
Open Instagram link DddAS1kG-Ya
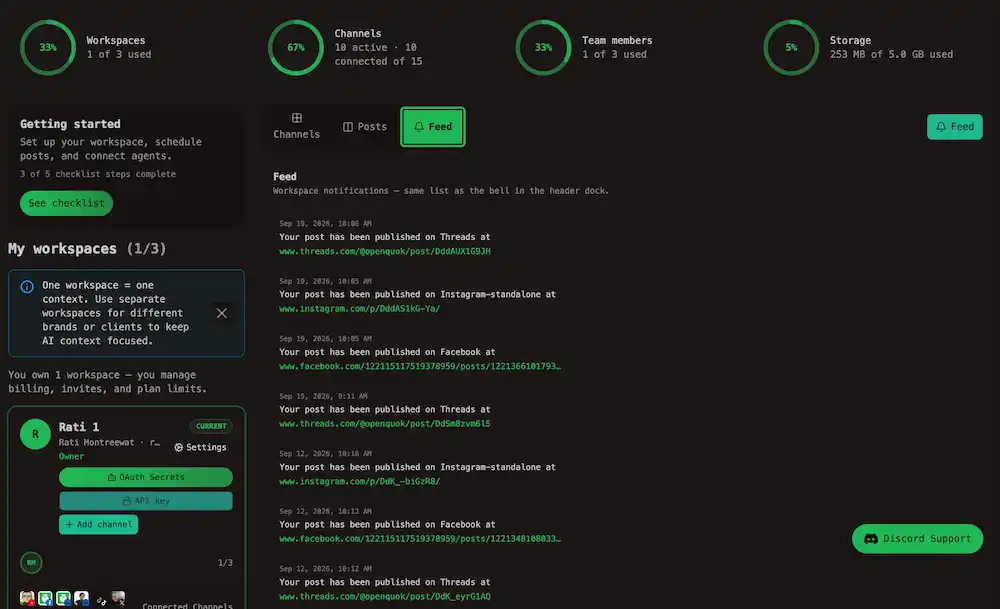coord(360,309)
